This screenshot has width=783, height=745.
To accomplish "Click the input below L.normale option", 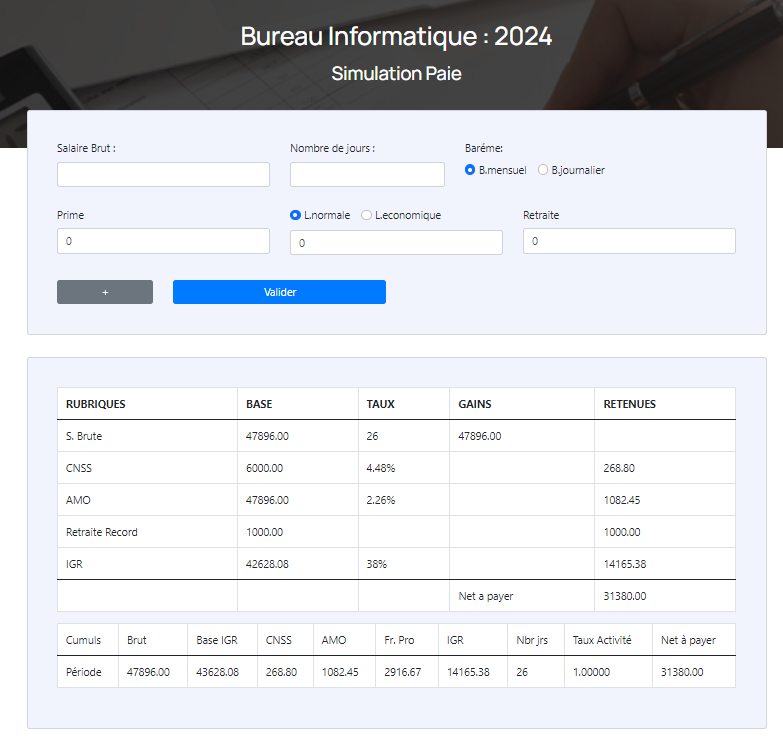I will (396, 243).
